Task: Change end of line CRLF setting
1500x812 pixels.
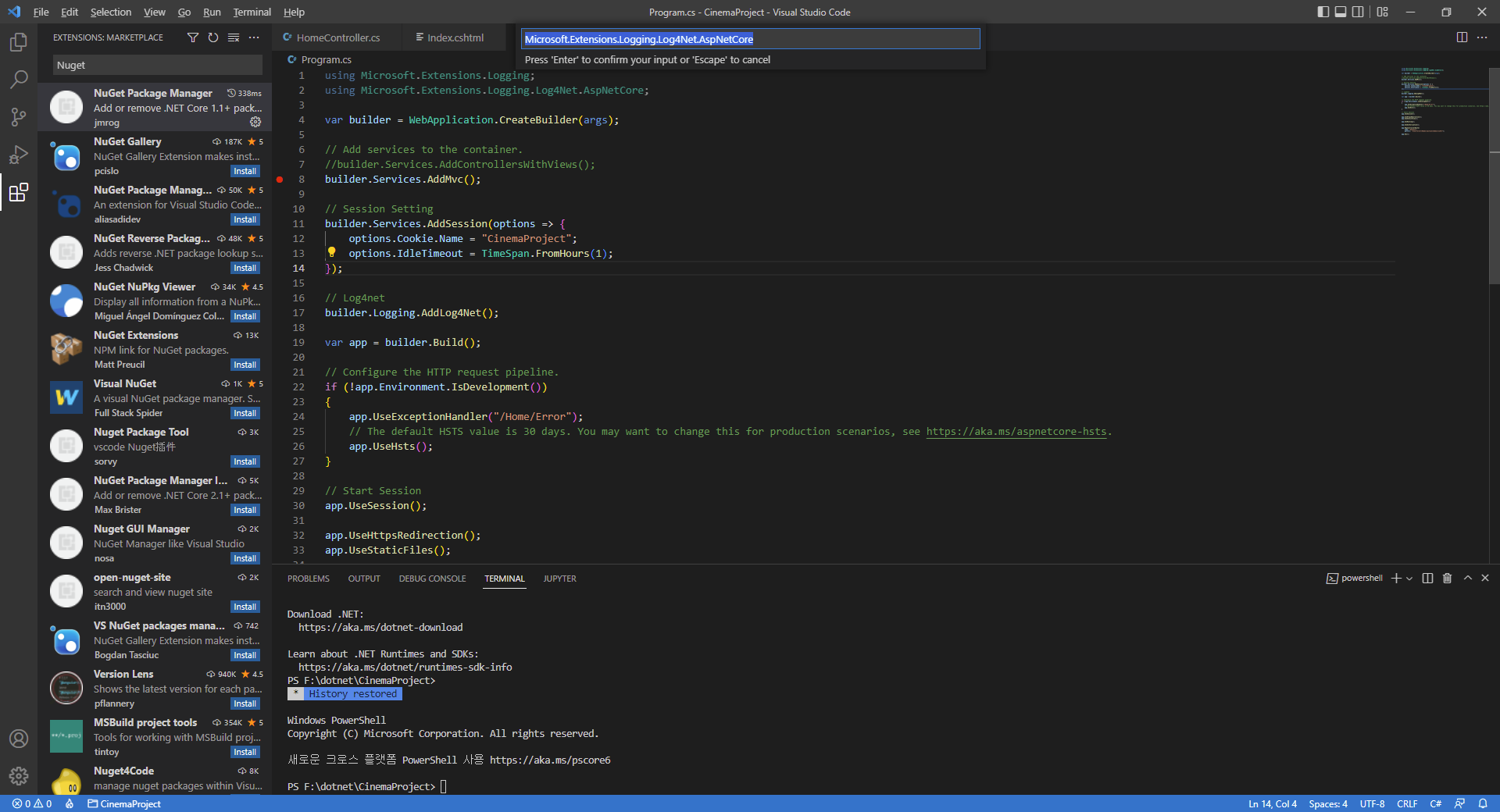Action: [x=1407, y=803]
